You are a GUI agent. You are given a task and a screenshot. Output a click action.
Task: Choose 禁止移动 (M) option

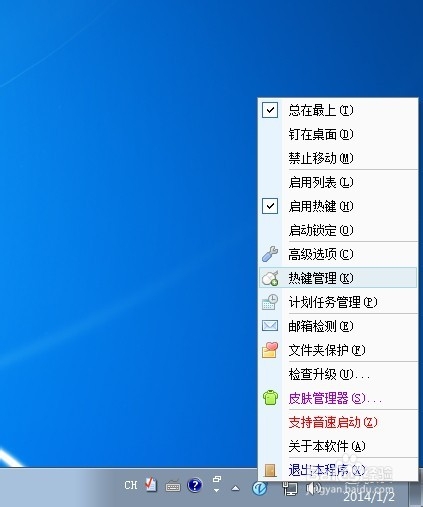[x=338, y=158]
